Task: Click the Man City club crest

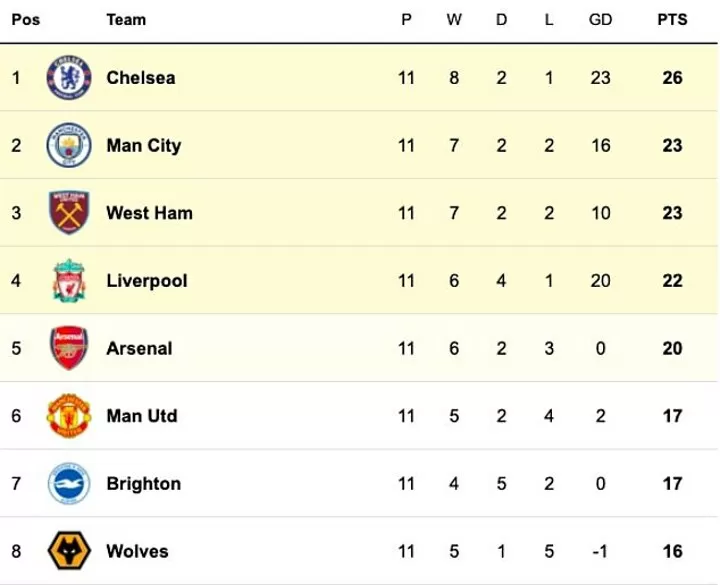Action: pos(69,145)
